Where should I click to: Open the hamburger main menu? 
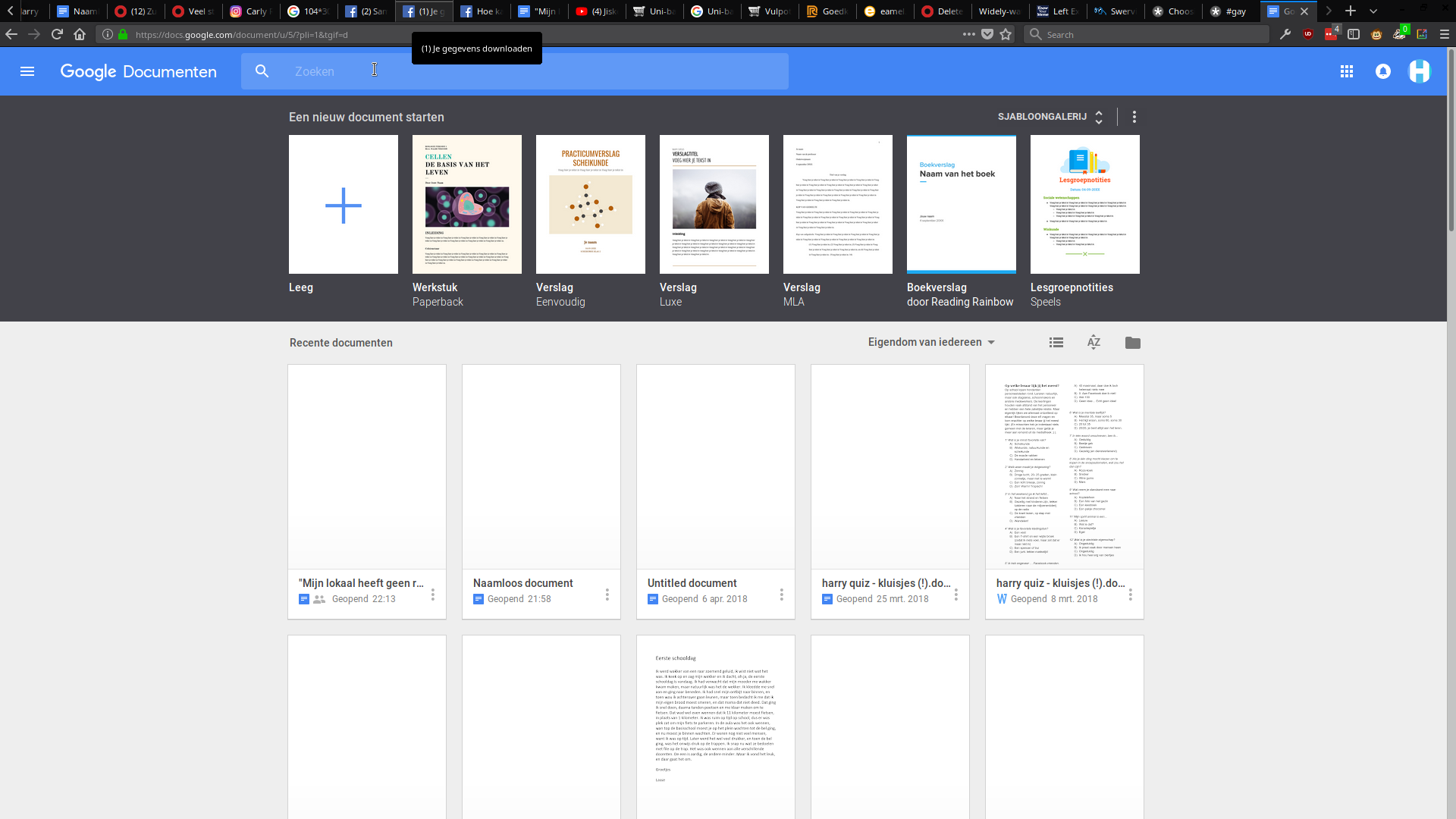27,71
